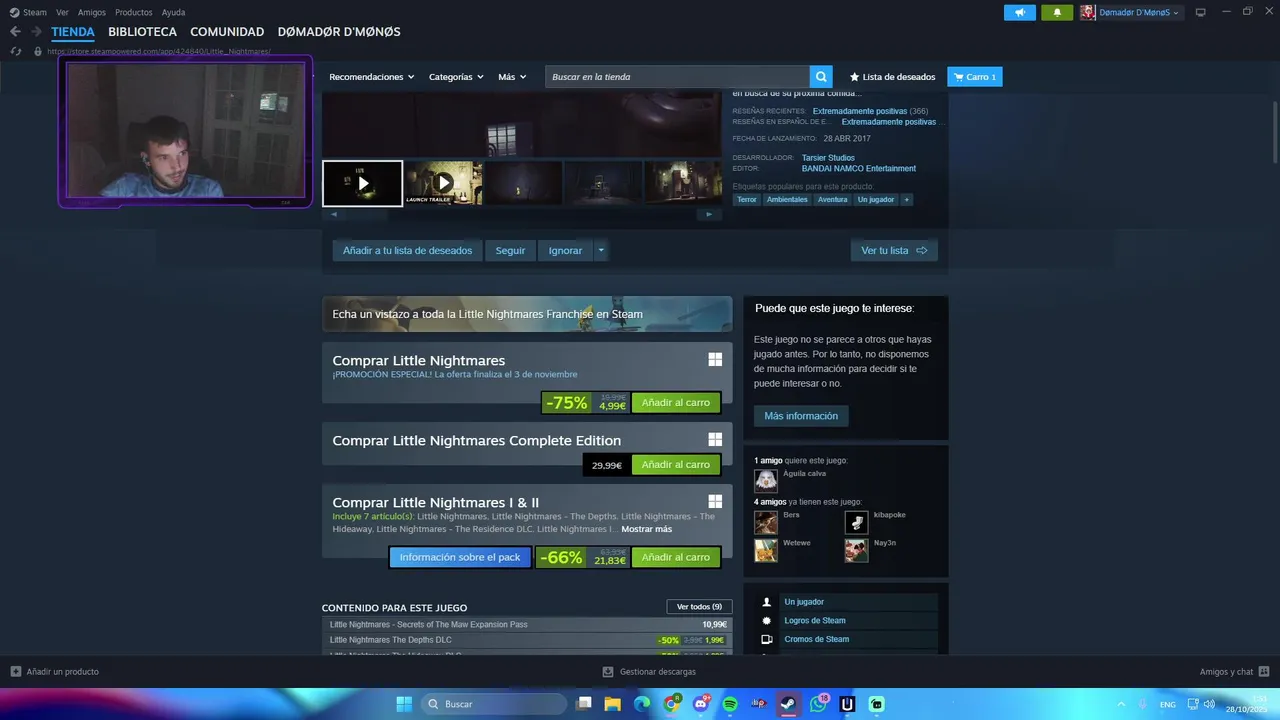Click kibapoke friend avatar
1280x720 pixels.
[x=856, y=523]
